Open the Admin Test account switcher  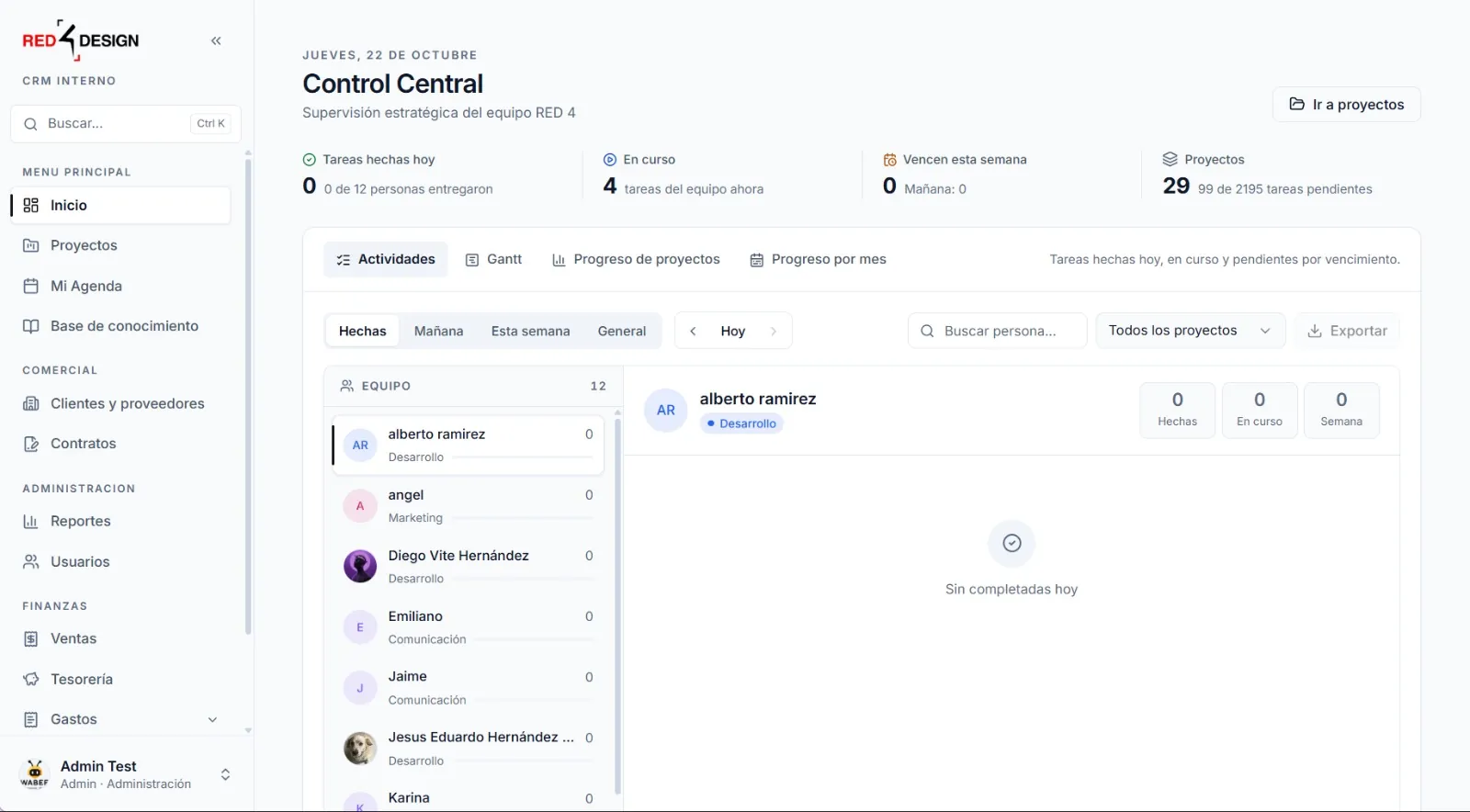[126, 774]
